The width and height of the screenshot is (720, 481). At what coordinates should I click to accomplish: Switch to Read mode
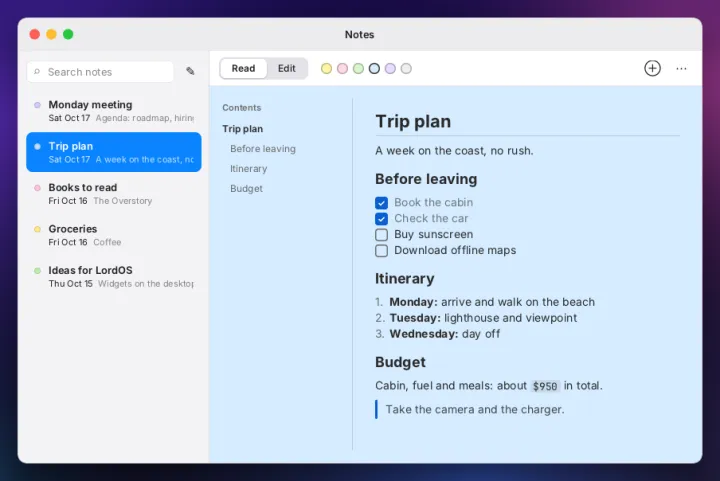243,68
